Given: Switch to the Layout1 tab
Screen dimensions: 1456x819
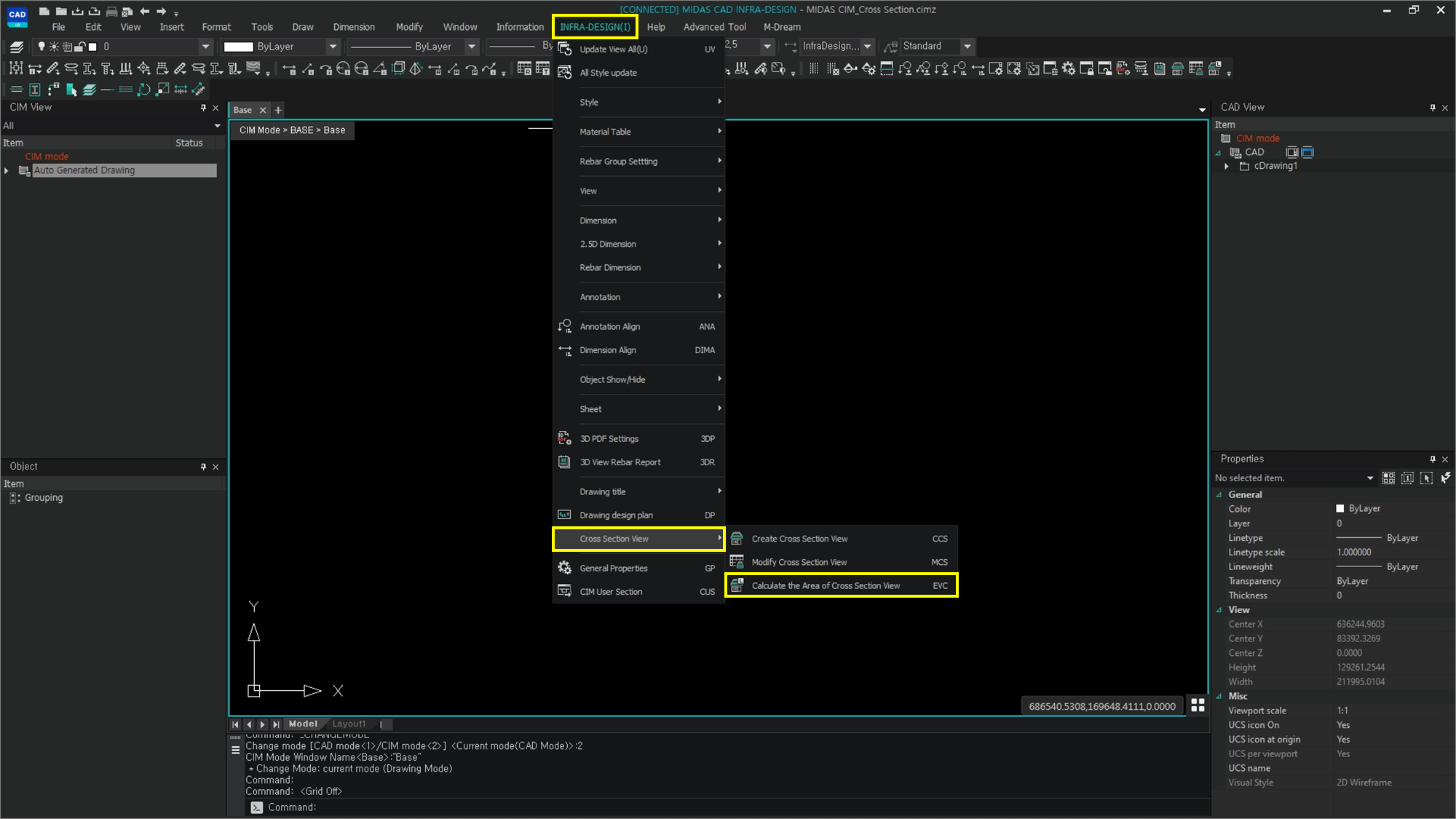Looking at the screenshot, I should [x=349, y=724].
